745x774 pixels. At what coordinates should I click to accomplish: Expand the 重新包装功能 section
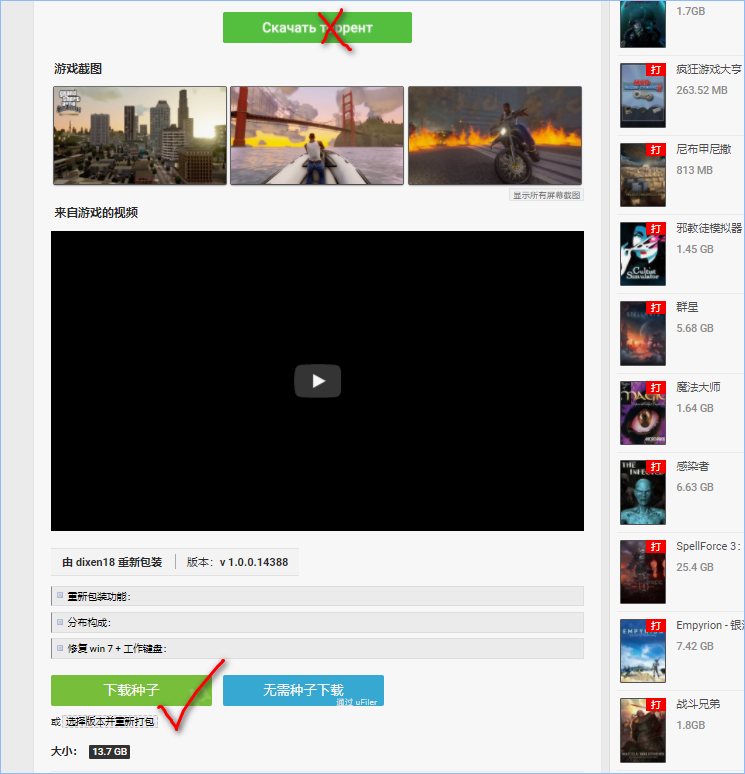98,596
